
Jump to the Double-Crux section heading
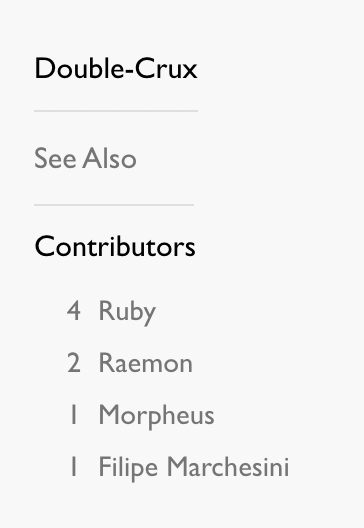[116, 69]
